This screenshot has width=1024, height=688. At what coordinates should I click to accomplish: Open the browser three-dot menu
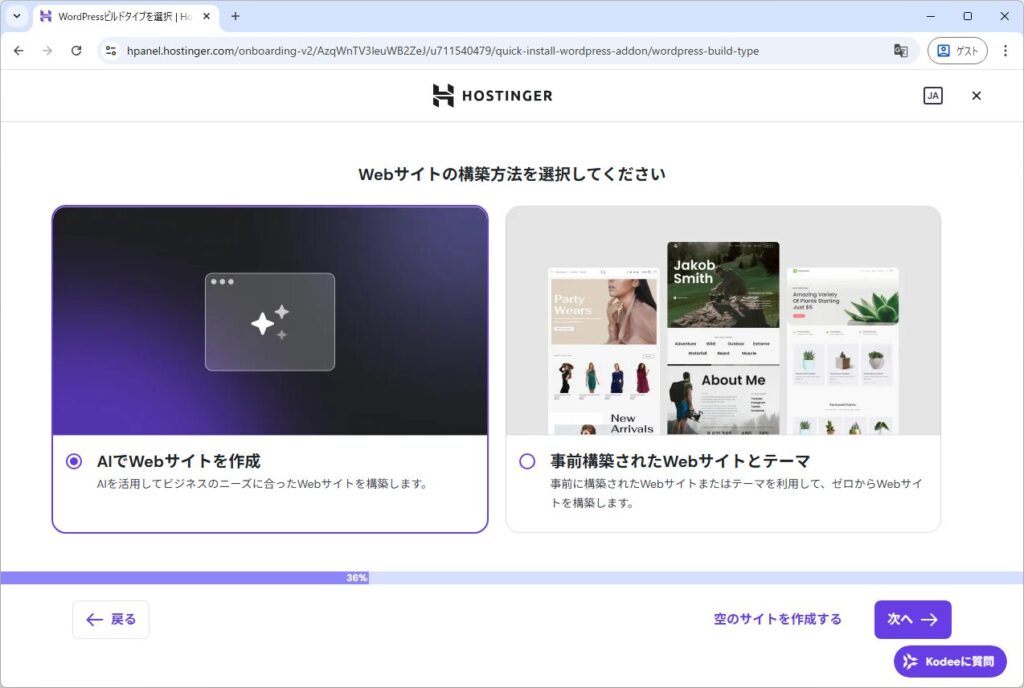1005,51
